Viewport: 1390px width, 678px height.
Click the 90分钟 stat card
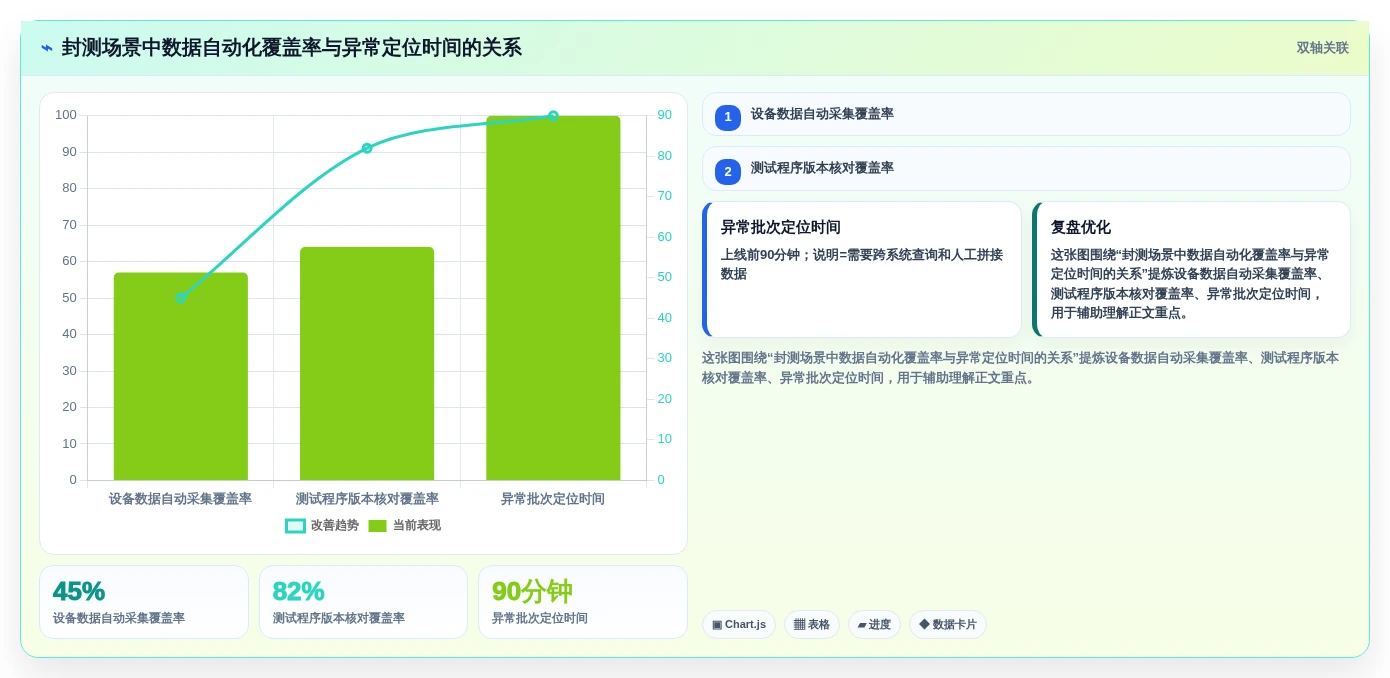click(583, 602)
